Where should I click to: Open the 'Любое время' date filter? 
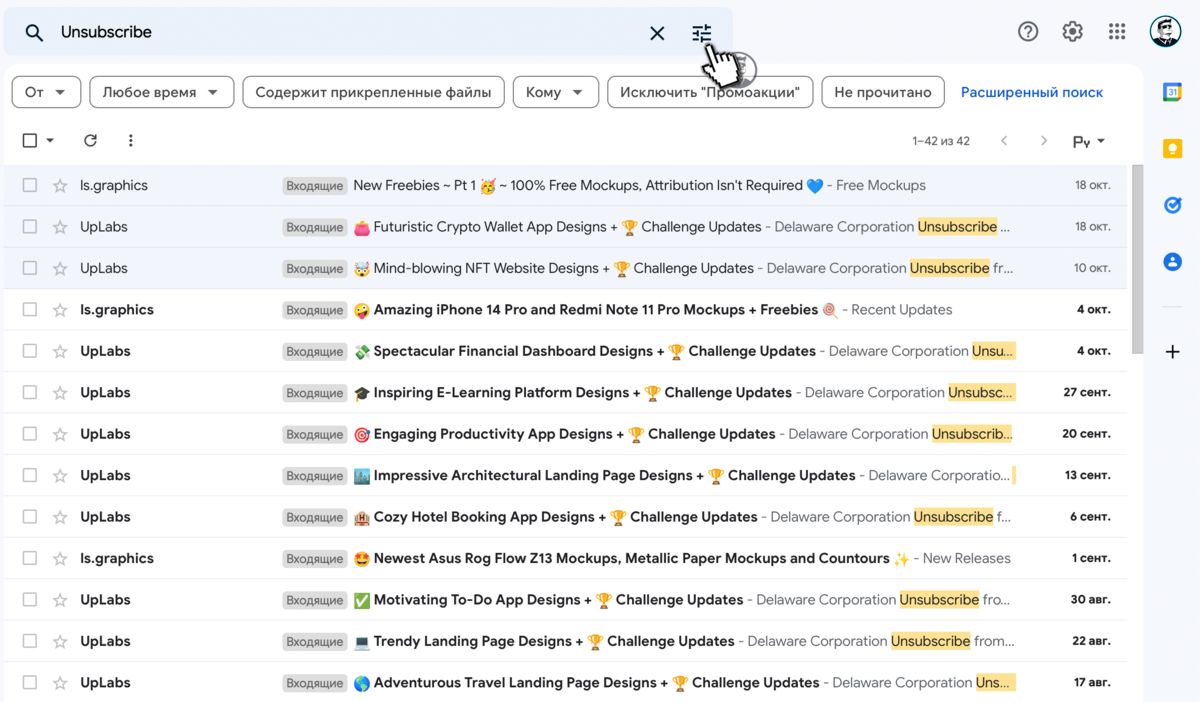(x=162, y=92)
